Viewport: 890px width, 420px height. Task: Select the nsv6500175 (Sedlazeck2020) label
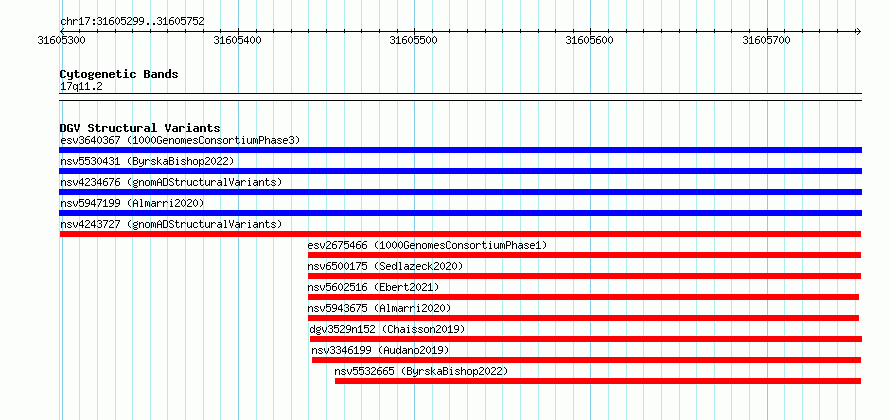click(x=385, y=266)
